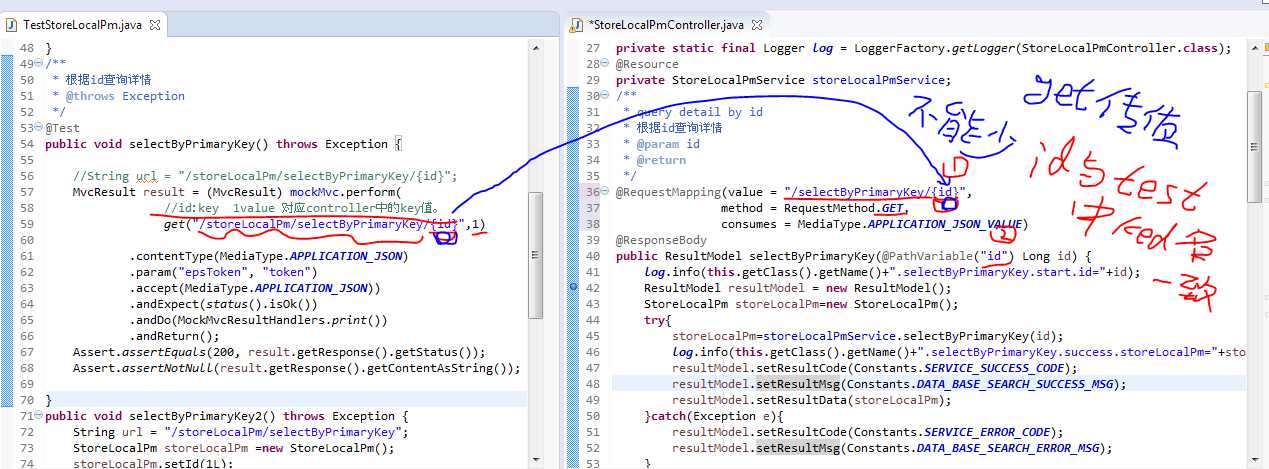Click the "/storeLocalPm/selectByPrimaryKey/{id}" string in get call
The width and height of the screenshot is (1269, 469).
pyautogui.click(x=328, y=224)
